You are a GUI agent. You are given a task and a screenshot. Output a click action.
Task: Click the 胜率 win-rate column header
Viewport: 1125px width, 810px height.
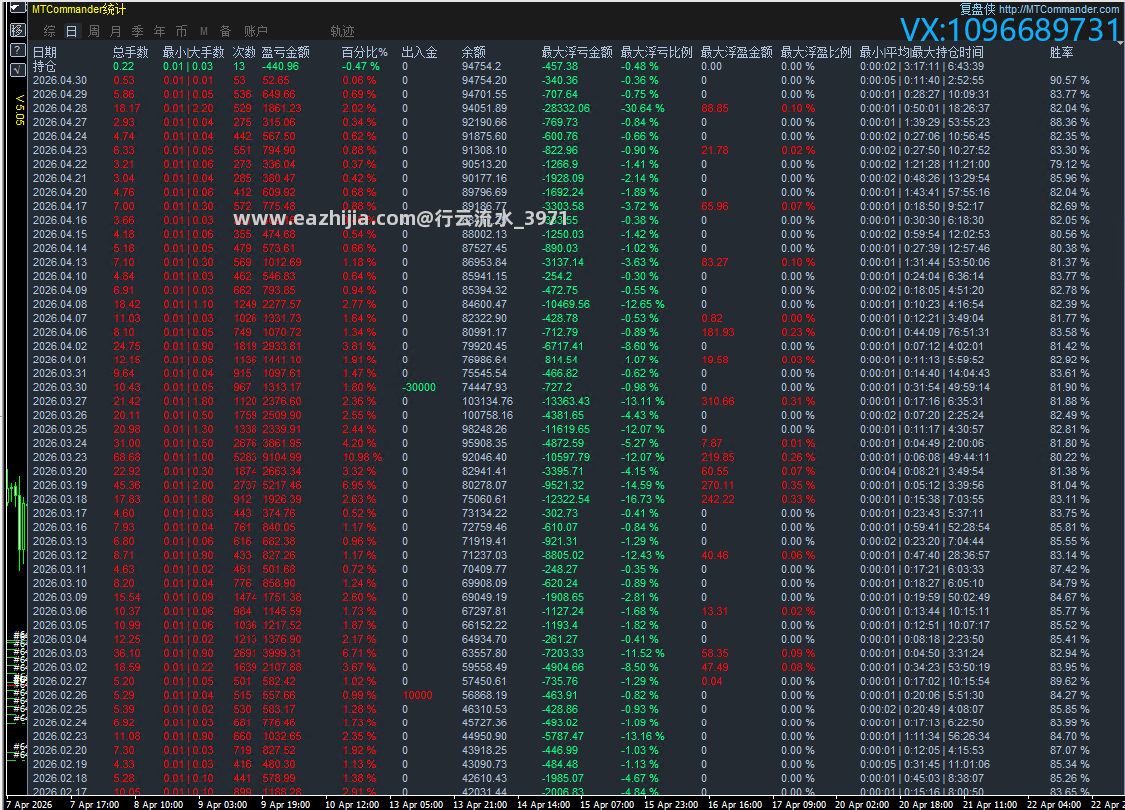click(x=1061, y=52)
